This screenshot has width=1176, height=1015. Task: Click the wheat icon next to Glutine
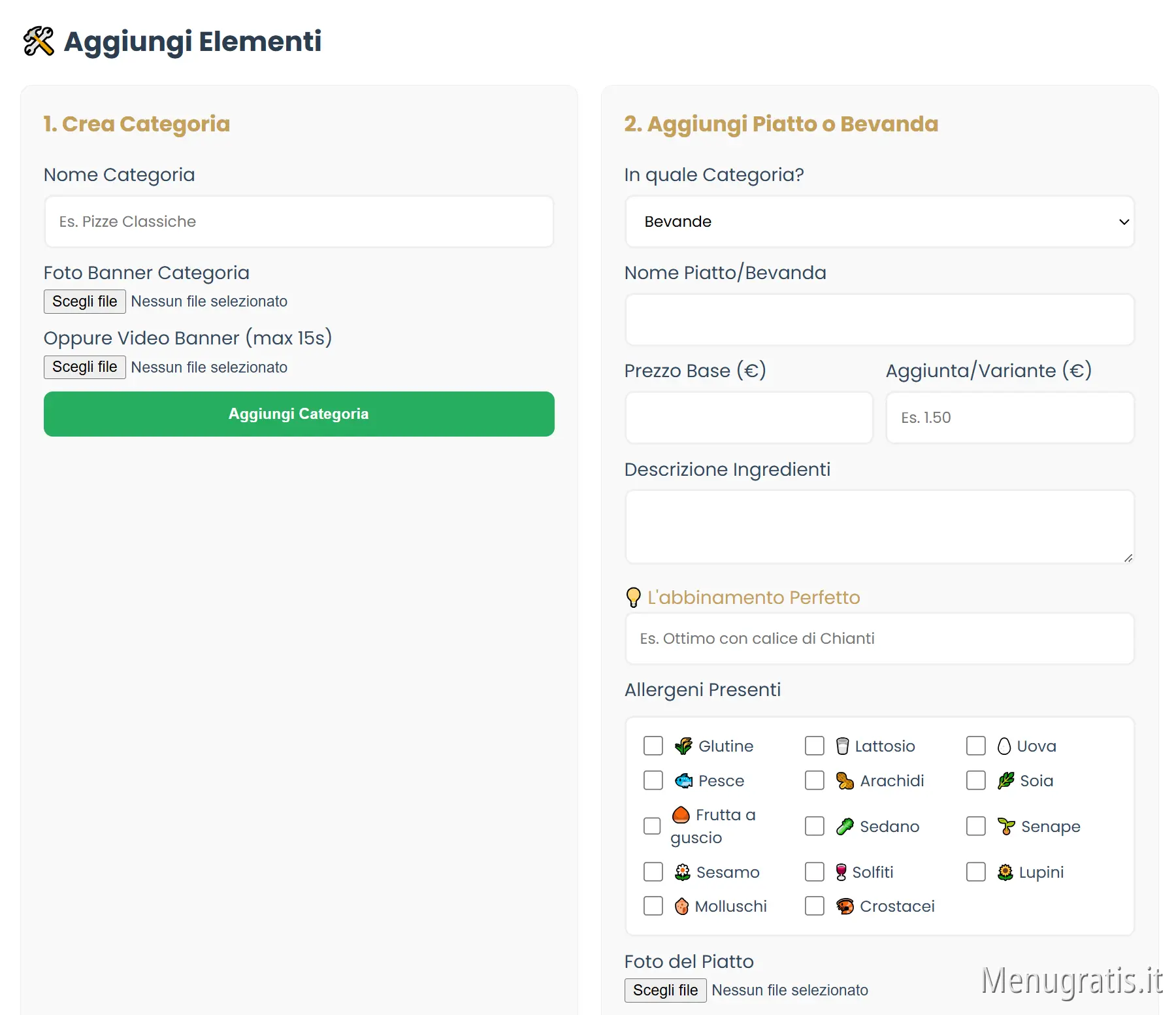pyautogui.click(x=683, y=746)
